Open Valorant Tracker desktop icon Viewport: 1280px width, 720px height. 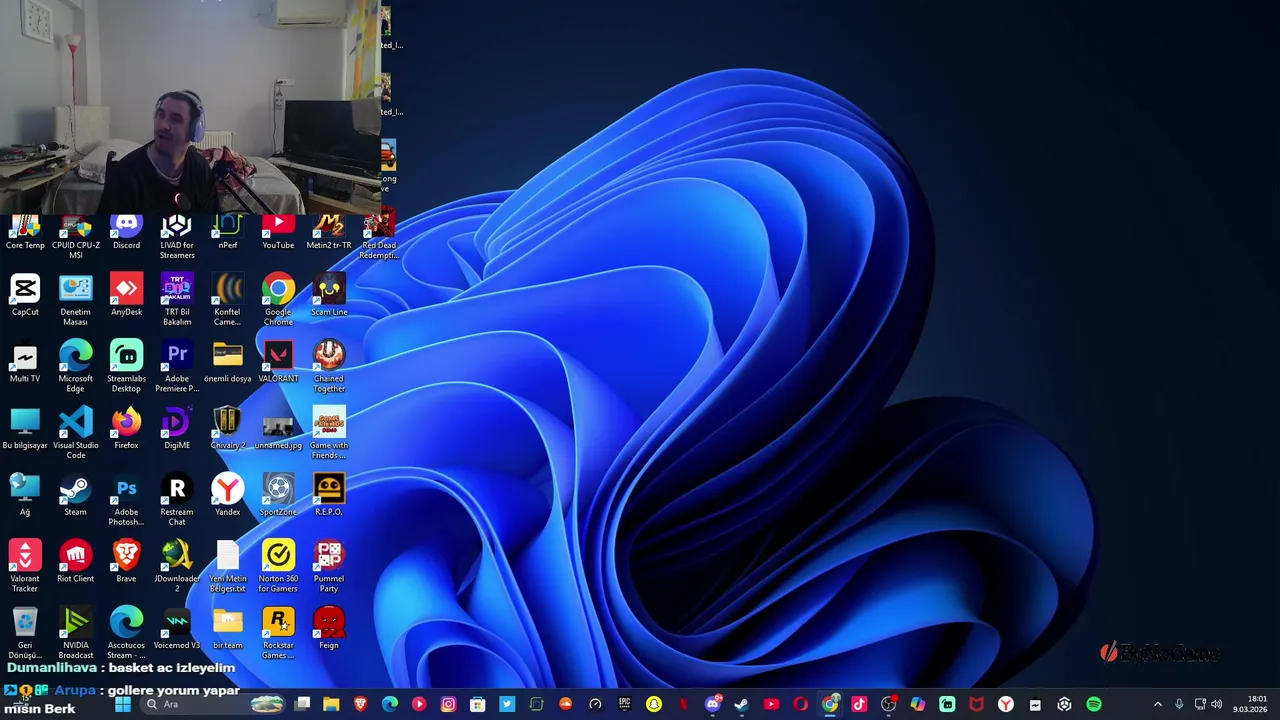pyautogui.click(x=25, y=567)
